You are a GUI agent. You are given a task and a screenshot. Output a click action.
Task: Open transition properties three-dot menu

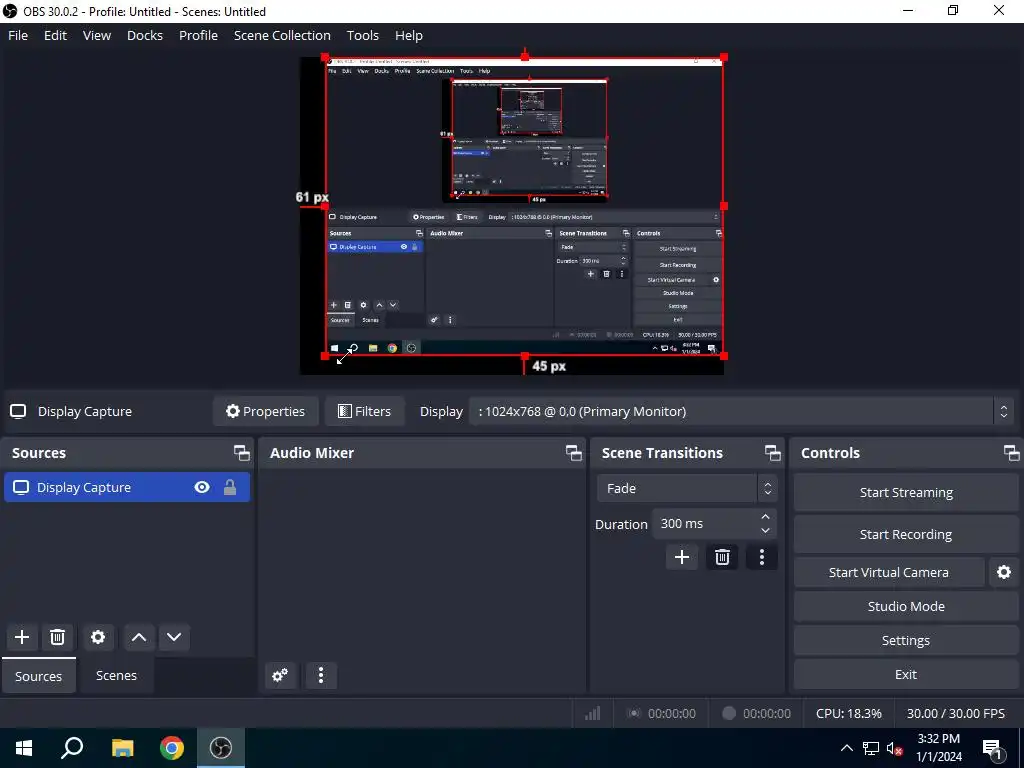pyautogui.click(x=761, y=557)
